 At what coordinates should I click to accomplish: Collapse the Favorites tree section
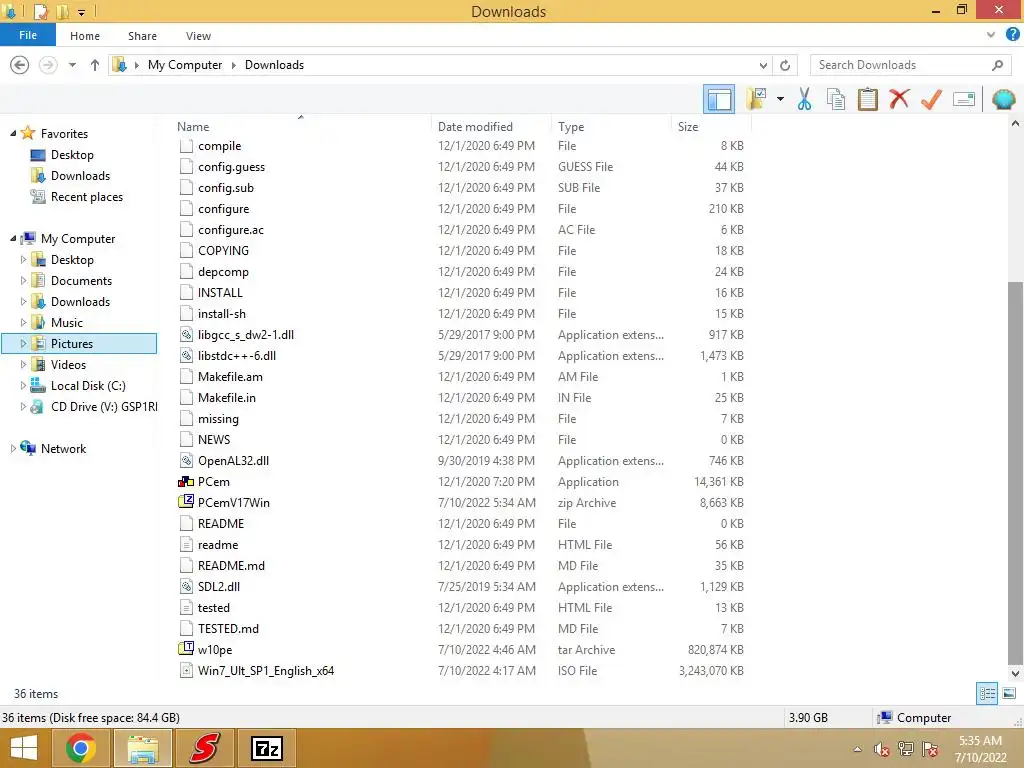click(x=13, y=133)
